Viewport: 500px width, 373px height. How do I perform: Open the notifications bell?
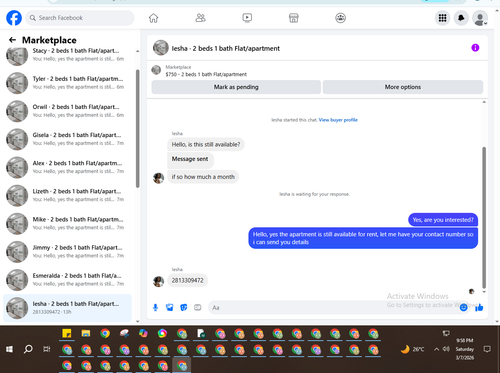point(461,18)
